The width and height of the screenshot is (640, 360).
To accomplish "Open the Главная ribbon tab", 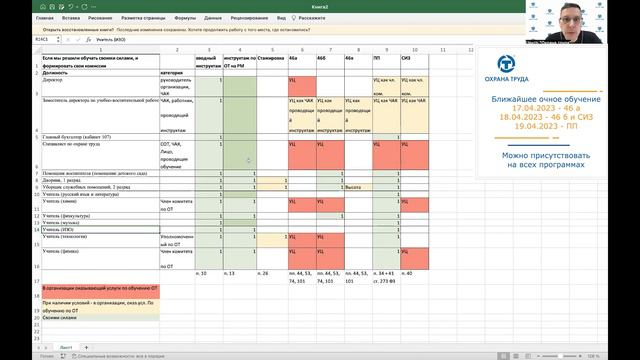I will [x=45, y=18].
